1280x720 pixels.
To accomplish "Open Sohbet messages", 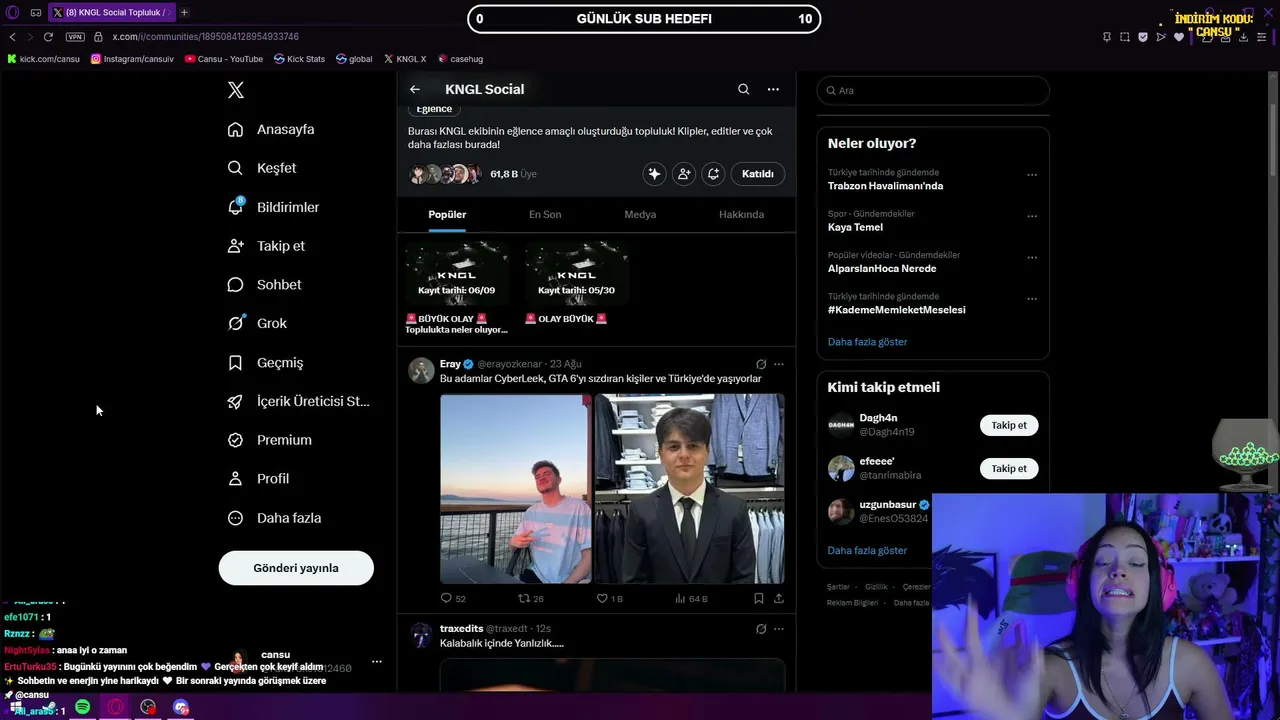I will pos(264,285).
